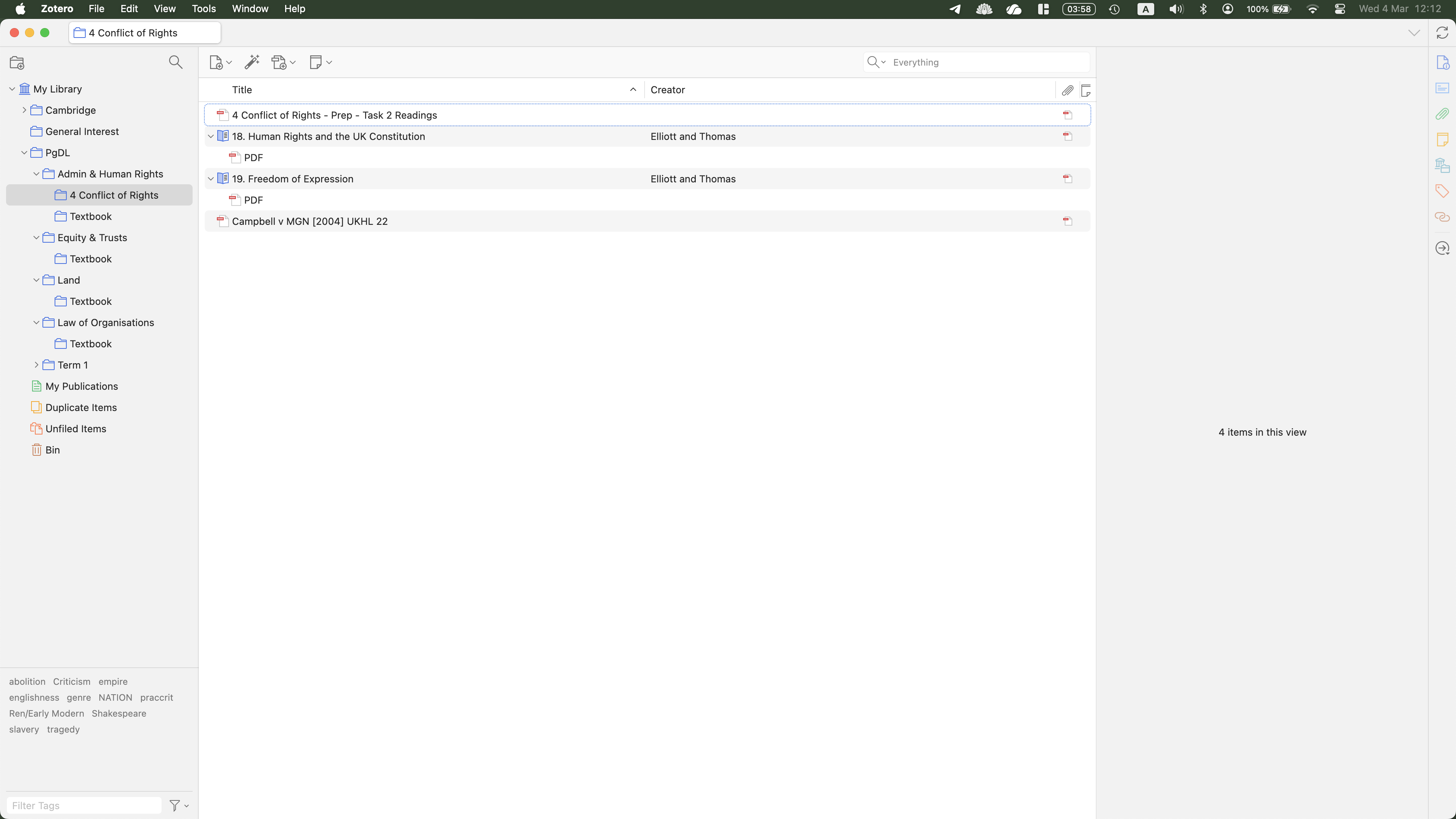1456x819 pixels.
Task: Open the Attachments section icon in the side rail
Action: (1442, 114)
